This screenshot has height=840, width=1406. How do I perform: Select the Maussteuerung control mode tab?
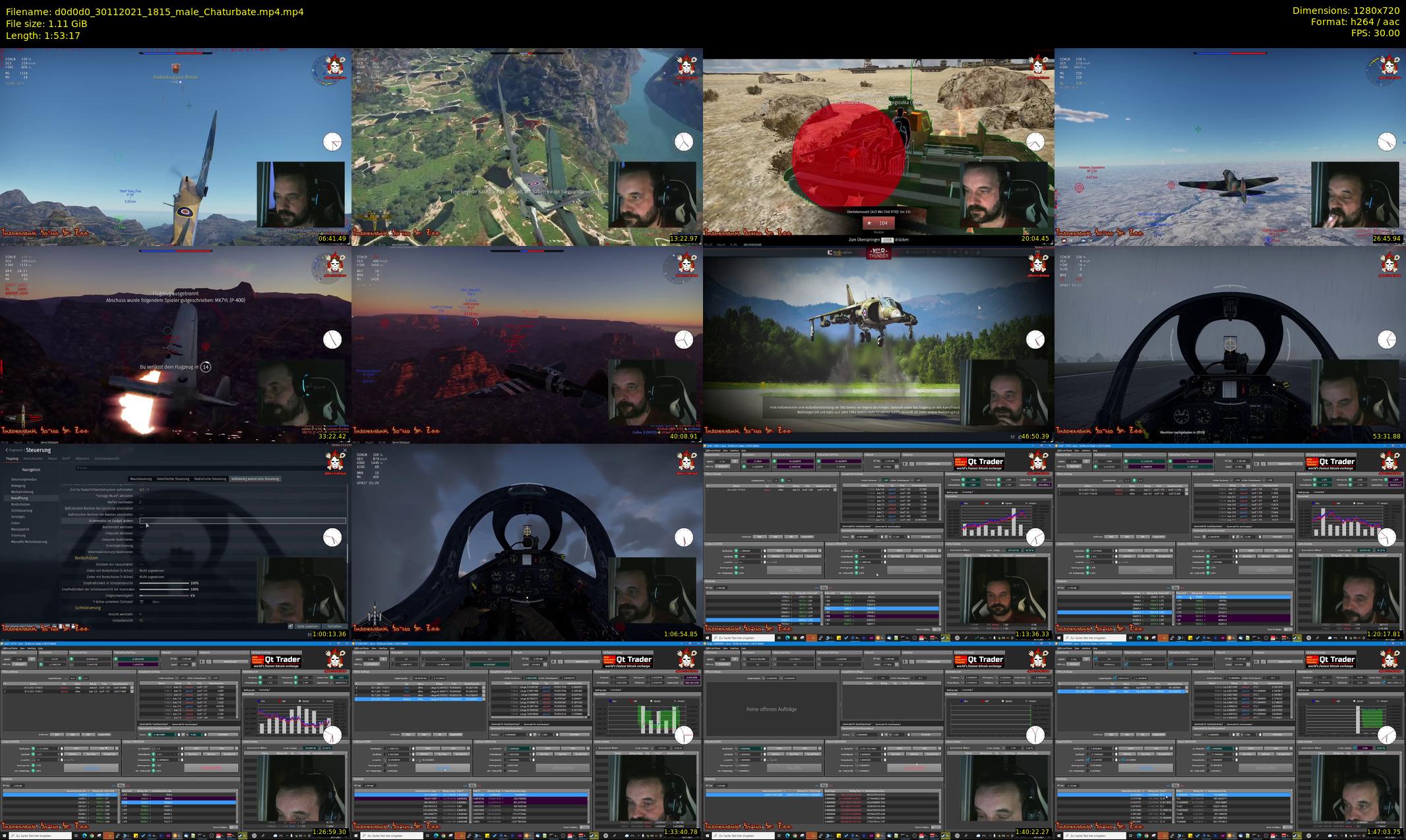(141, 479)
